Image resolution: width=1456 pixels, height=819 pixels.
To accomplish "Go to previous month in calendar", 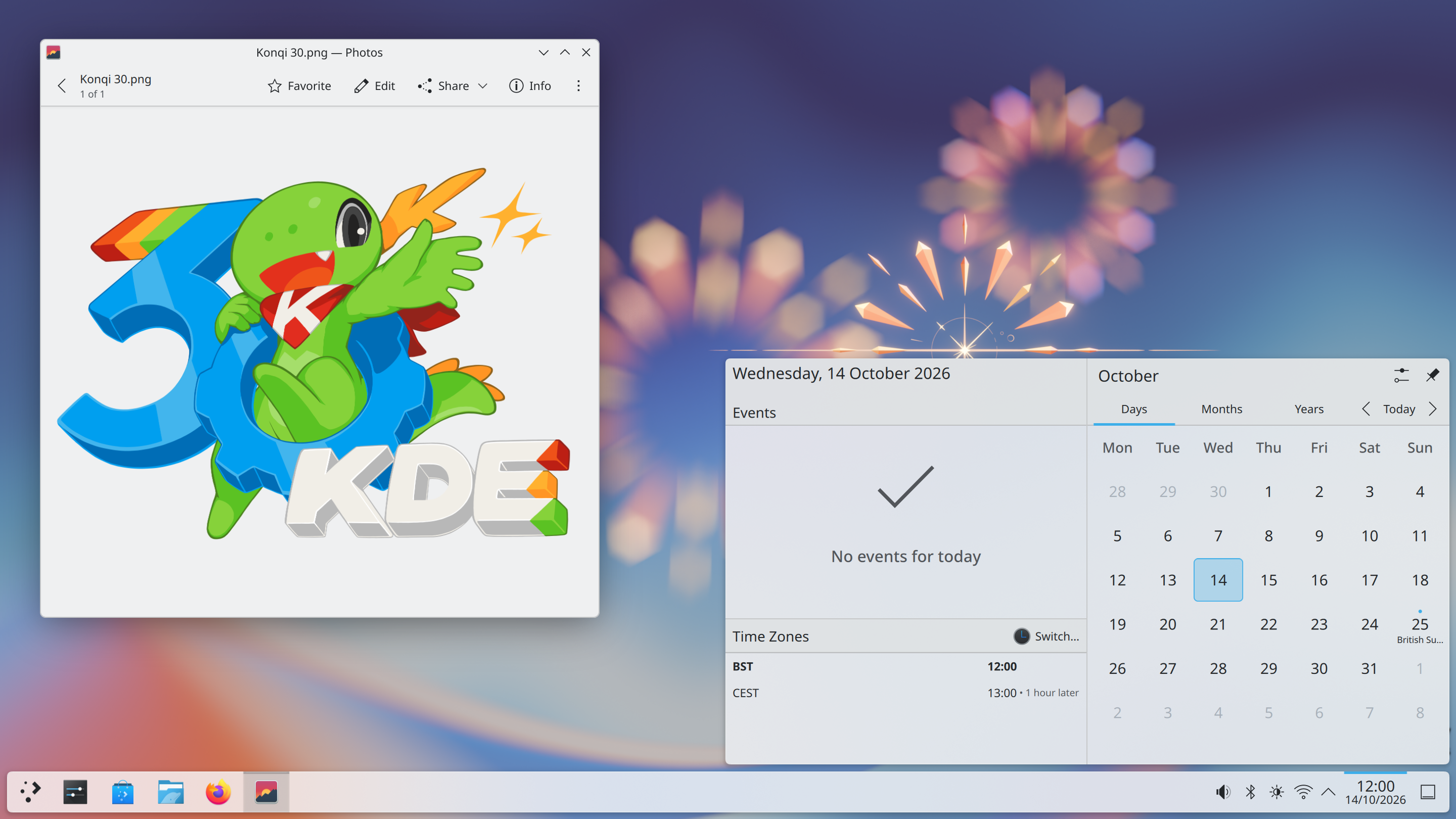I will point(1366,408).
